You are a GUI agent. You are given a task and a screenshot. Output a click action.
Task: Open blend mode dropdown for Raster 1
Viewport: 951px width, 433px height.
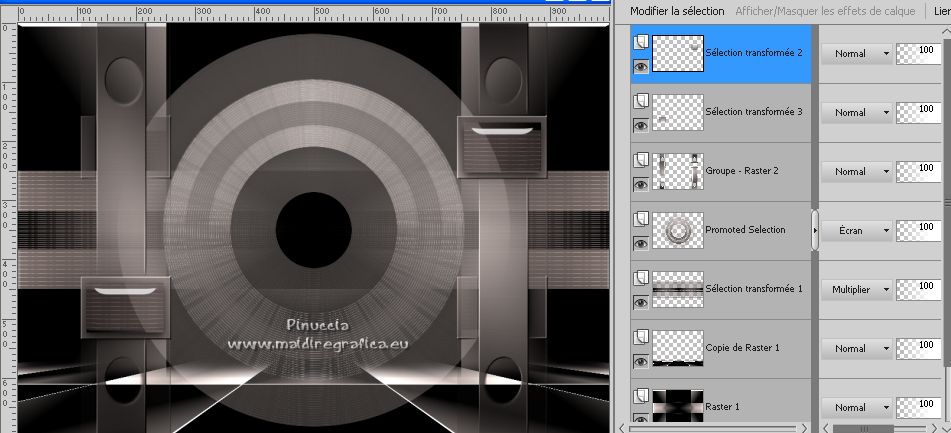(x=856, y=408)
